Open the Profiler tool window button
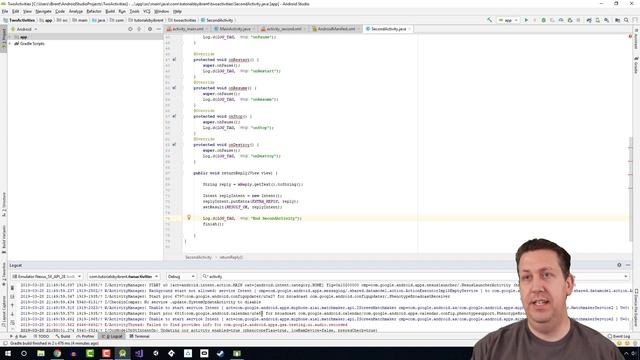This screenshot has height=360, width=640. click(85, 336)
